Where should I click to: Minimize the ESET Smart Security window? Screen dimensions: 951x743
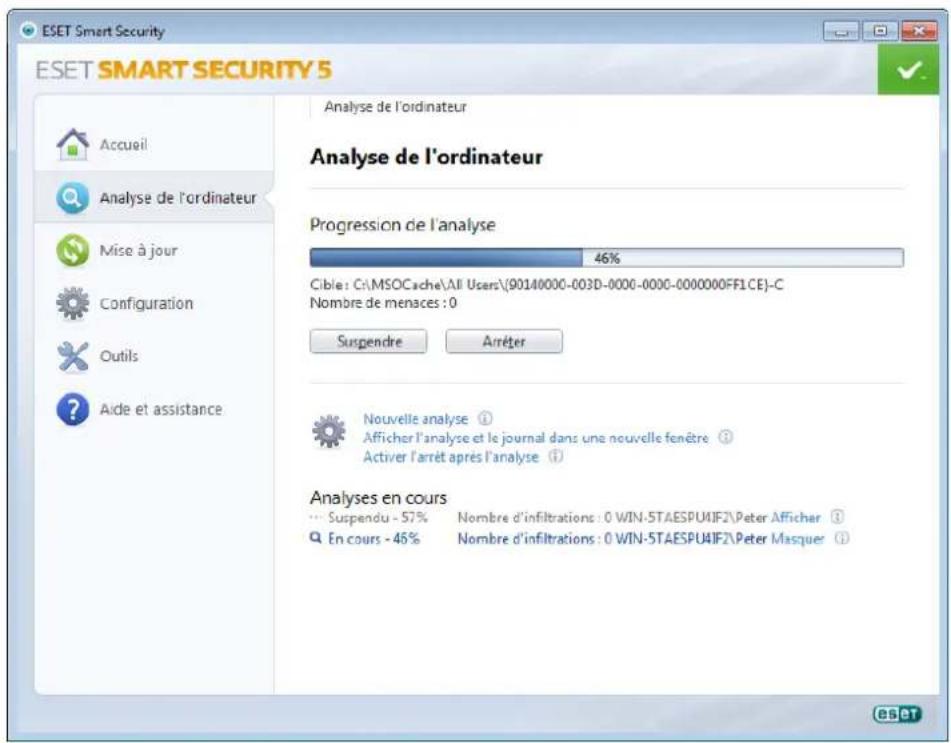pyautogui.click(x=841, y=31)
